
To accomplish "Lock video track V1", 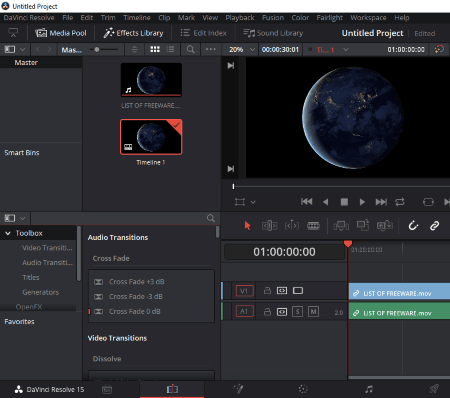I will (267, 291).
